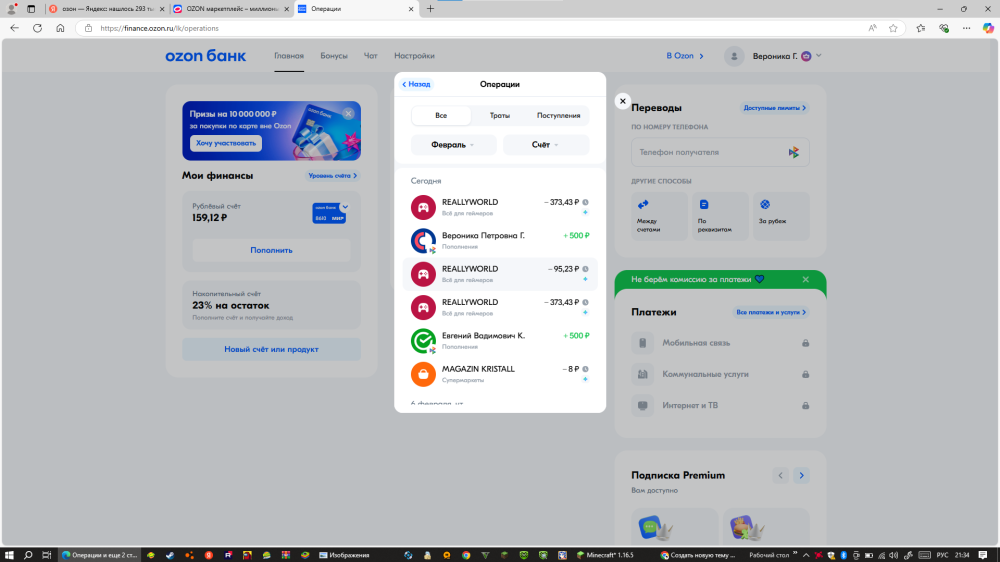Open Главная in Ozon bank navigation

289,55
